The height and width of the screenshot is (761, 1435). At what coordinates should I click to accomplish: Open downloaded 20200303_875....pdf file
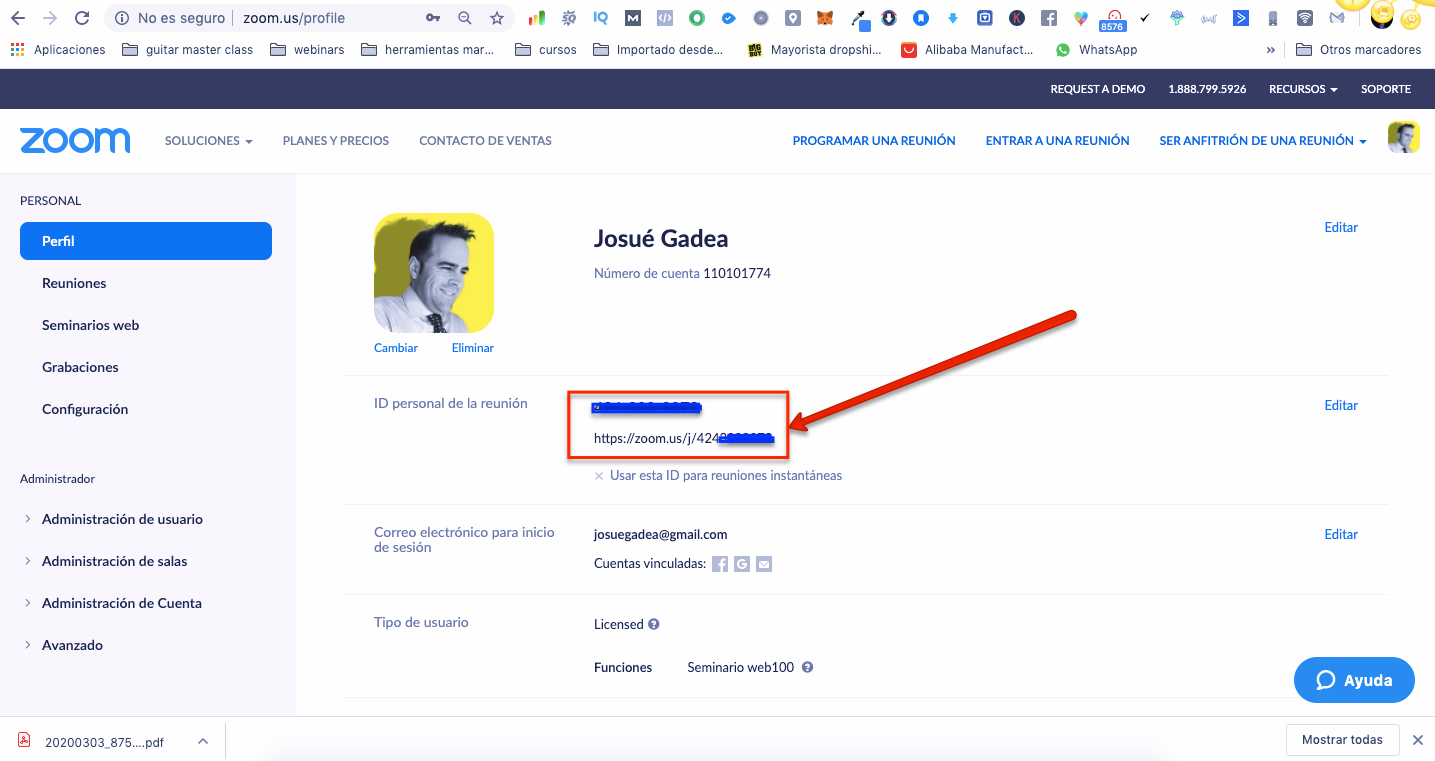click(105, 742)
